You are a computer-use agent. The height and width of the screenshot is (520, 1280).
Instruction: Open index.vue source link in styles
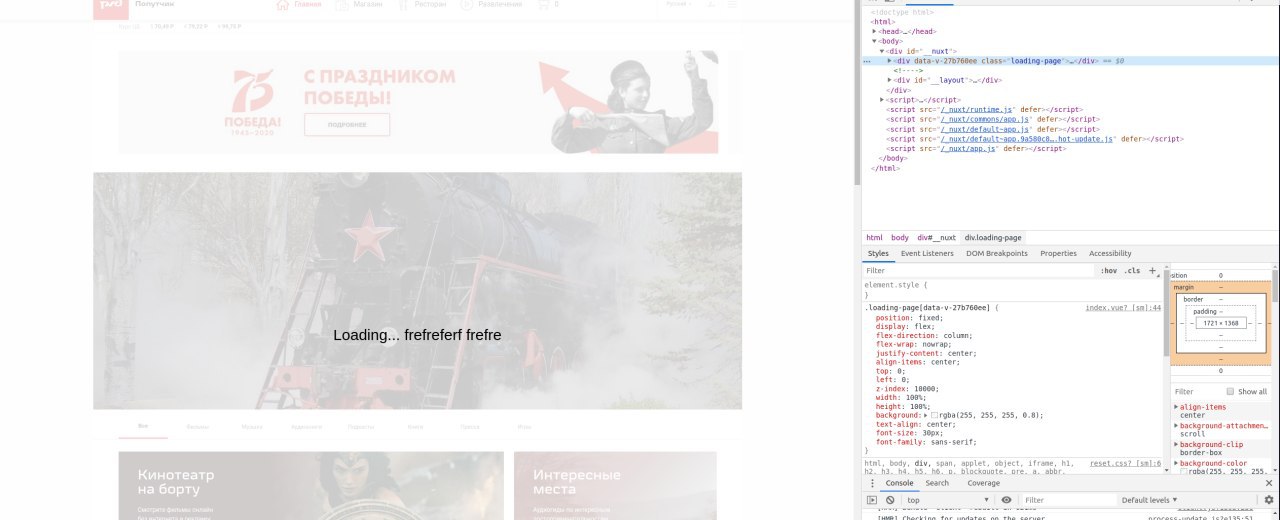click(1123, 308)
